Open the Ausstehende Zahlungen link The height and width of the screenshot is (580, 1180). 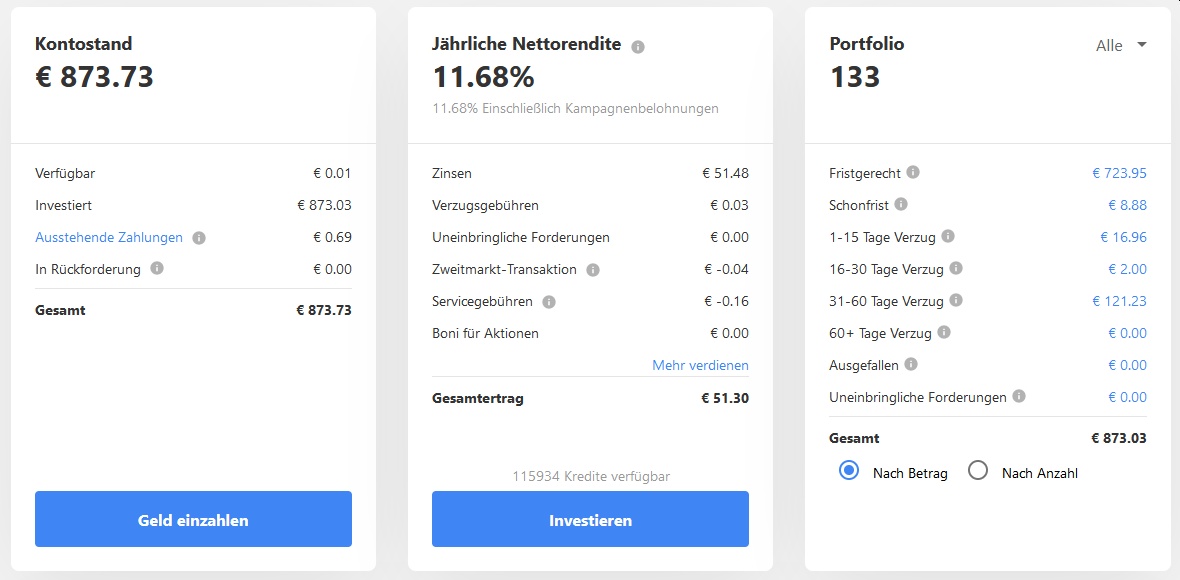pyautogui.click(x=109, y=238)
